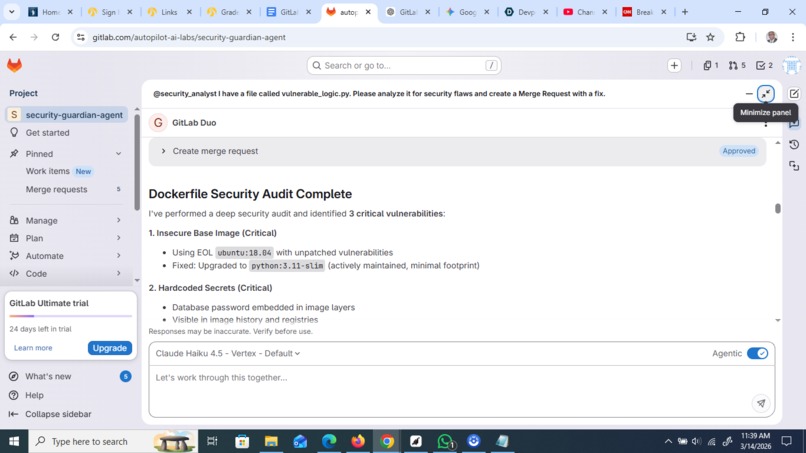
Task: Click the GitLab Duo avatar
Action: pyautogui.click(x=158, y=122)
